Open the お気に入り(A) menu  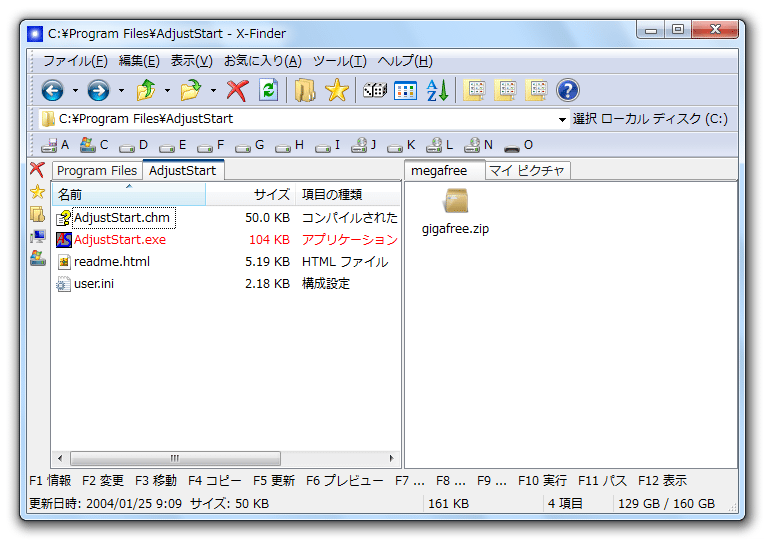[x=263, y=61]
